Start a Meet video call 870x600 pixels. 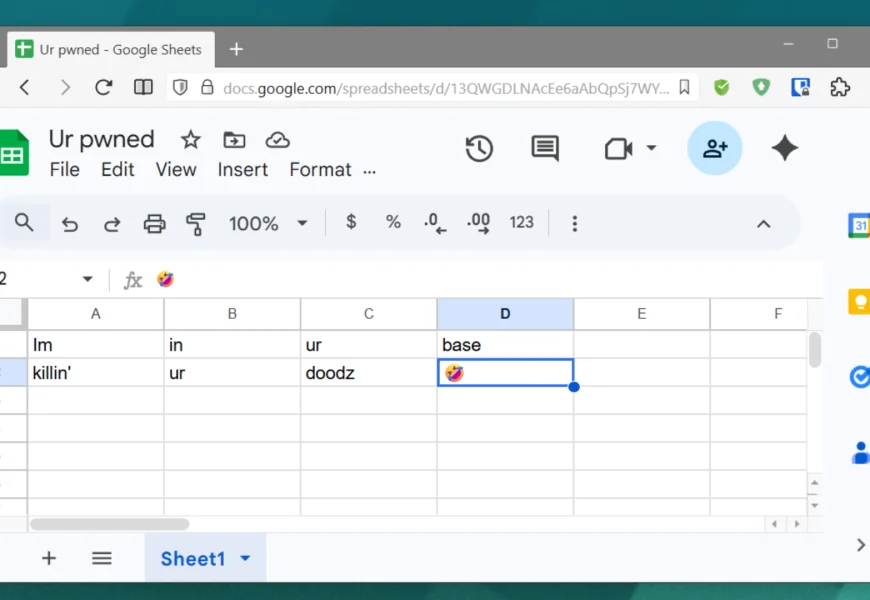click(619, 148)
